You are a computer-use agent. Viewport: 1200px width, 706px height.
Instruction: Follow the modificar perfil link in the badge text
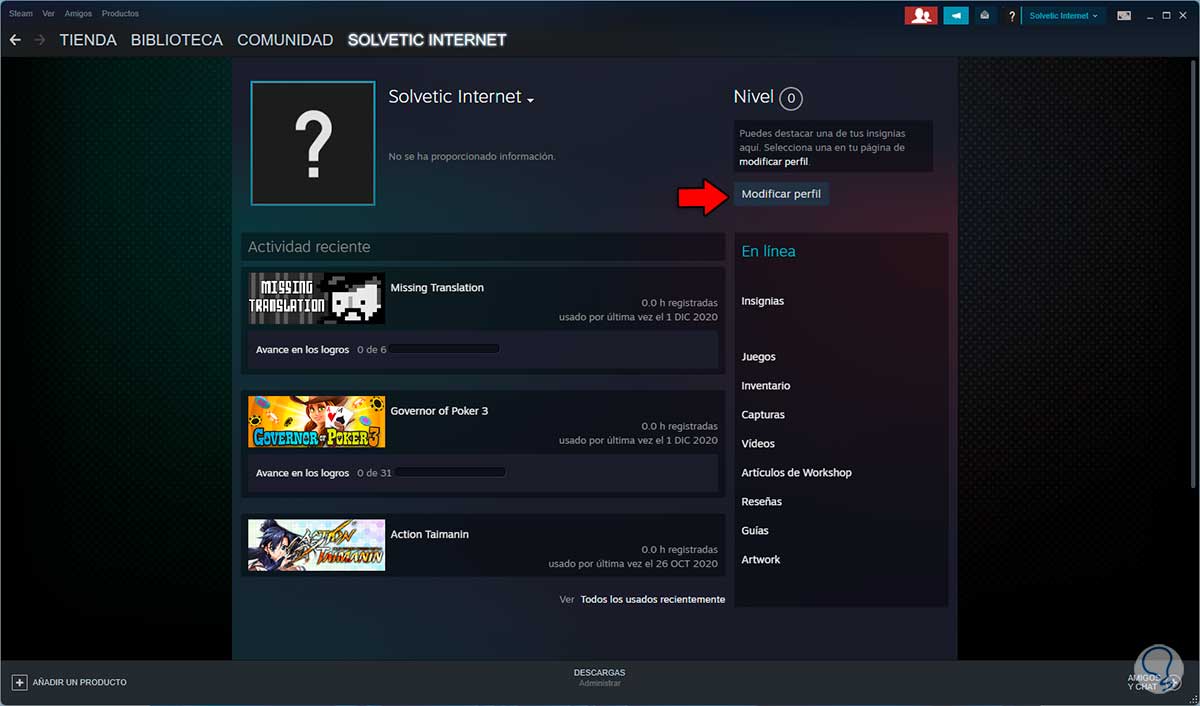[773, 161]
